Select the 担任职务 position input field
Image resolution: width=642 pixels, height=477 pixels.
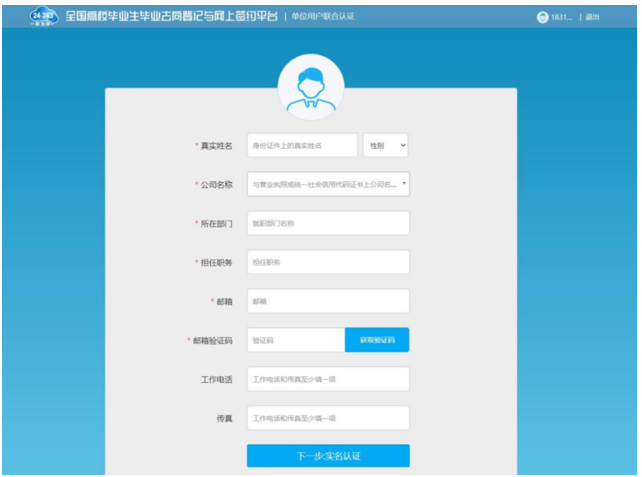328,262
